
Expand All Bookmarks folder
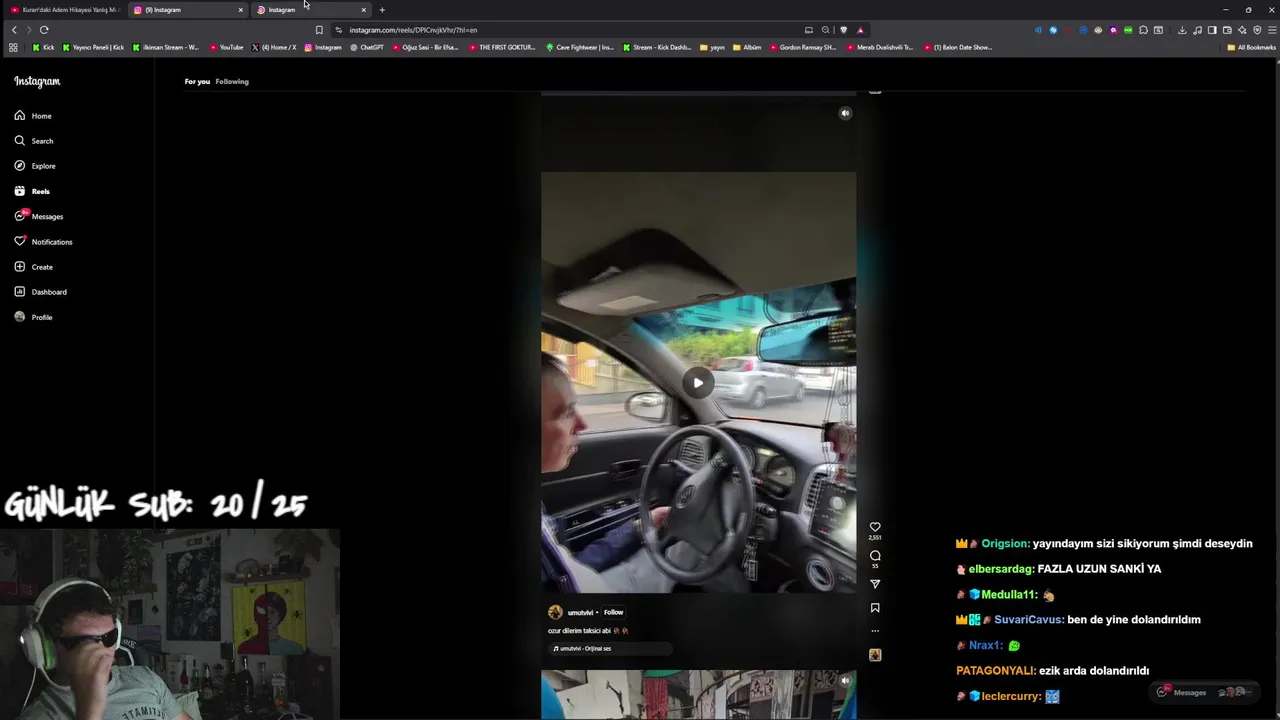tap(1251, 47)
